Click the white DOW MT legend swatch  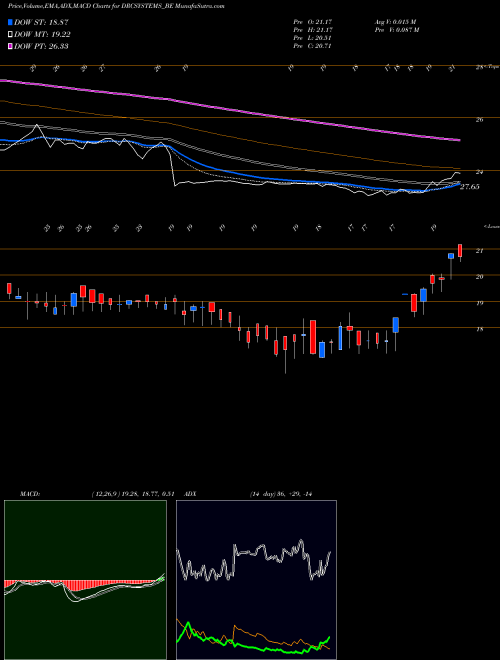click(x=10, y=35)
